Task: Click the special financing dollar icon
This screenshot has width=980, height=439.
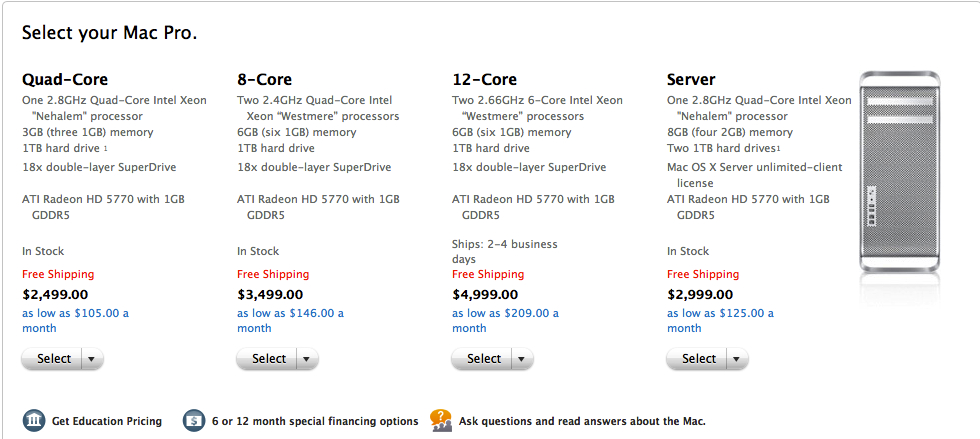Action: click(194, 421)
